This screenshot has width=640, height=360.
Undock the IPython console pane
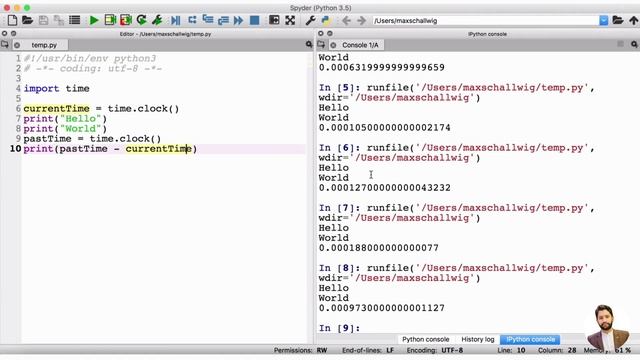(x=330, y=33)
